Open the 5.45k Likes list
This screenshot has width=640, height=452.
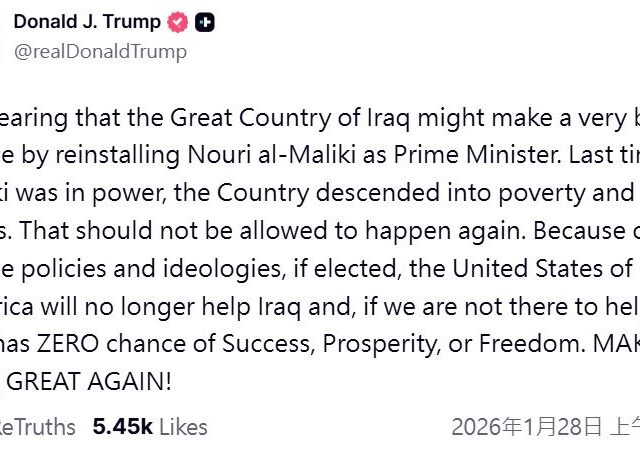click(x=150, y=427)
